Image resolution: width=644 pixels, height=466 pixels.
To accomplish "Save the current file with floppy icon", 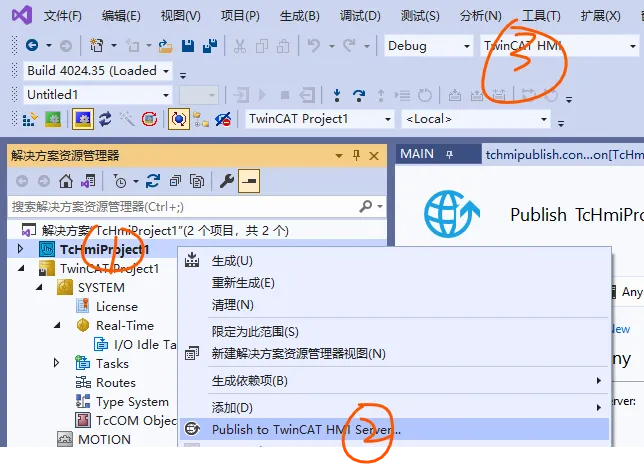I will [x=188, y=46].
